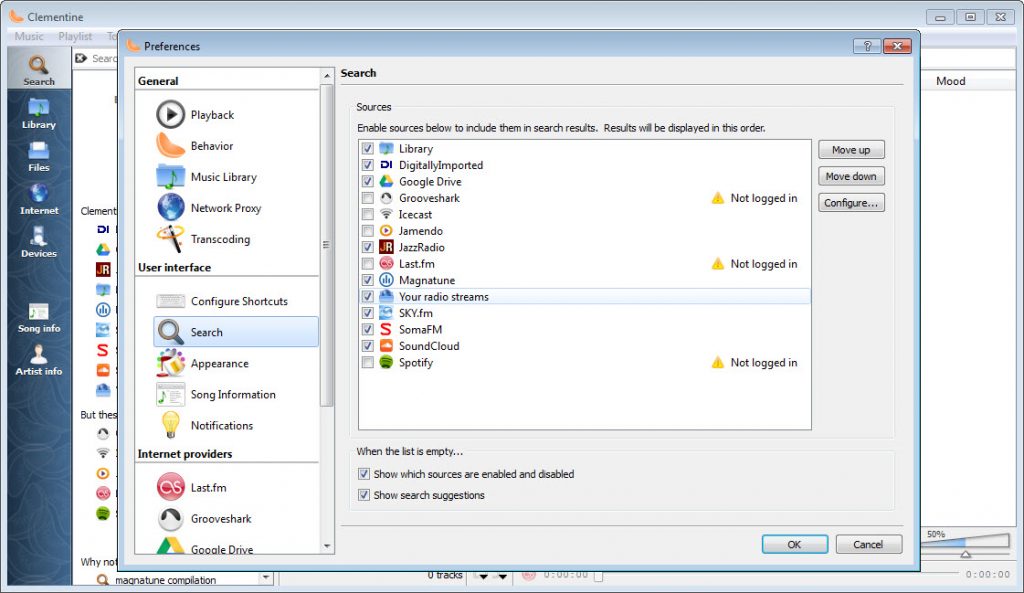
Task: Click the preferences list scrollbar thumb
Action: tap(327, 245)
